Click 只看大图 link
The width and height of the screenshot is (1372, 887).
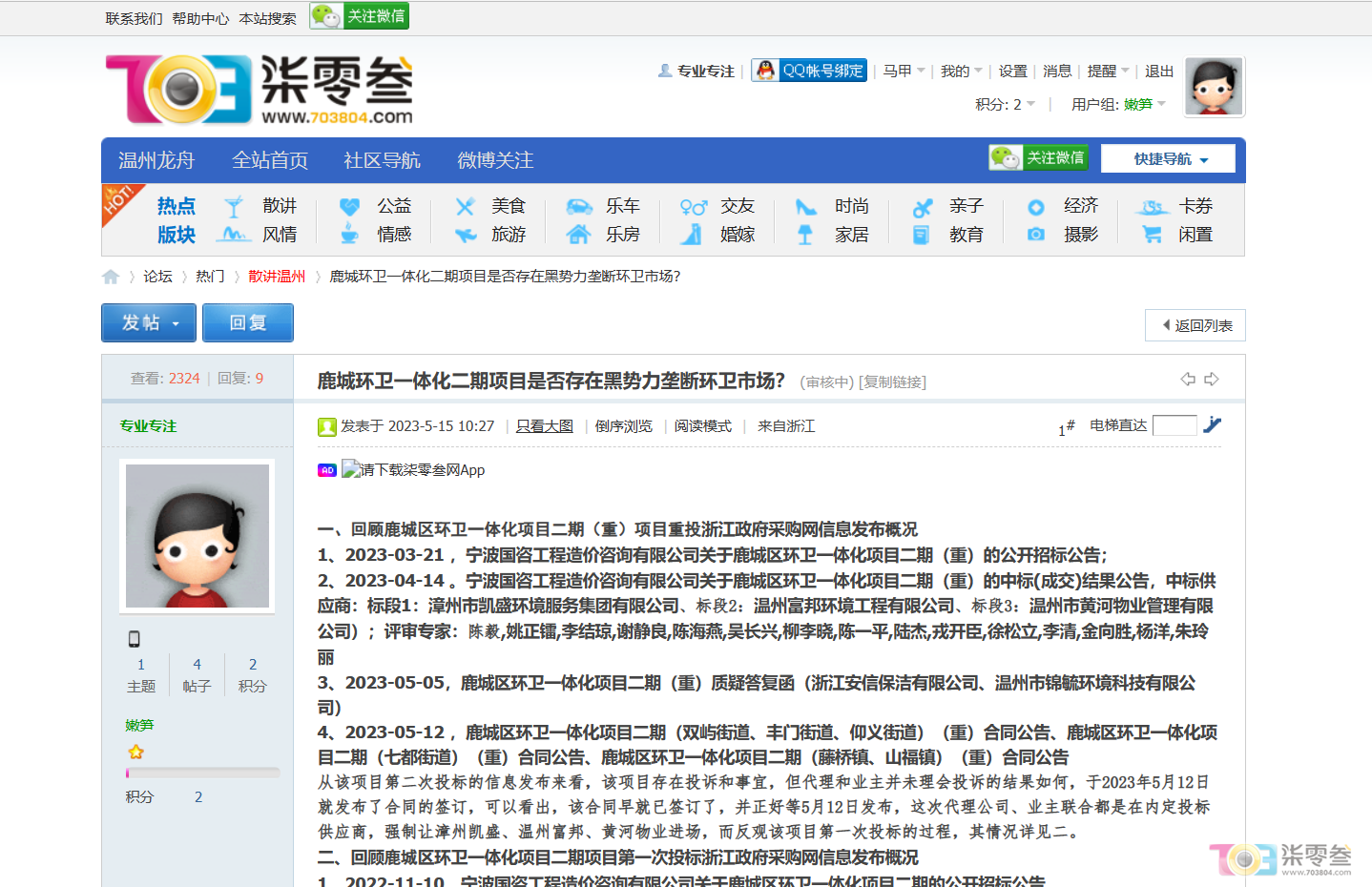[545, 426]
